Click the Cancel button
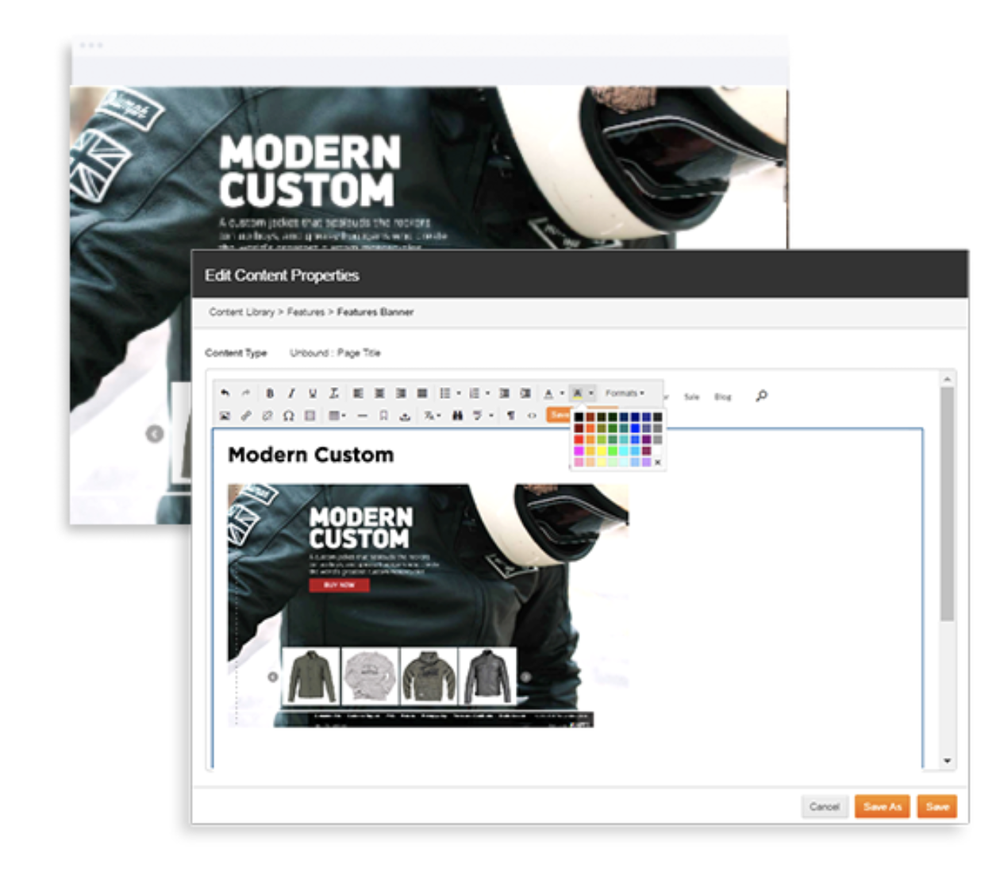Viewport: 1000px width, 890px height. click(825, 806)
